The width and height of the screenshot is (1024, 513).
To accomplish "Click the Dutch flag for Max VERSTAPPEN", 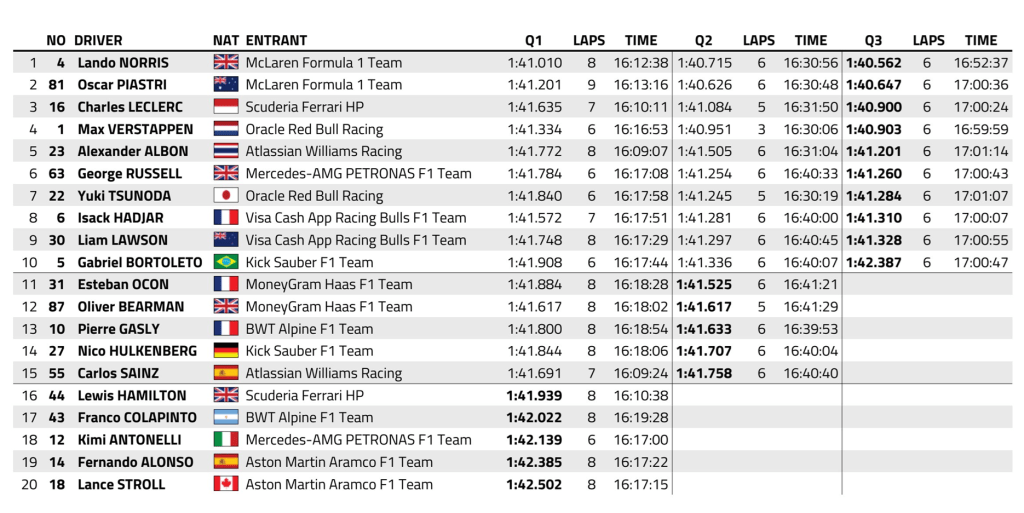I will [x=226, y=129].
